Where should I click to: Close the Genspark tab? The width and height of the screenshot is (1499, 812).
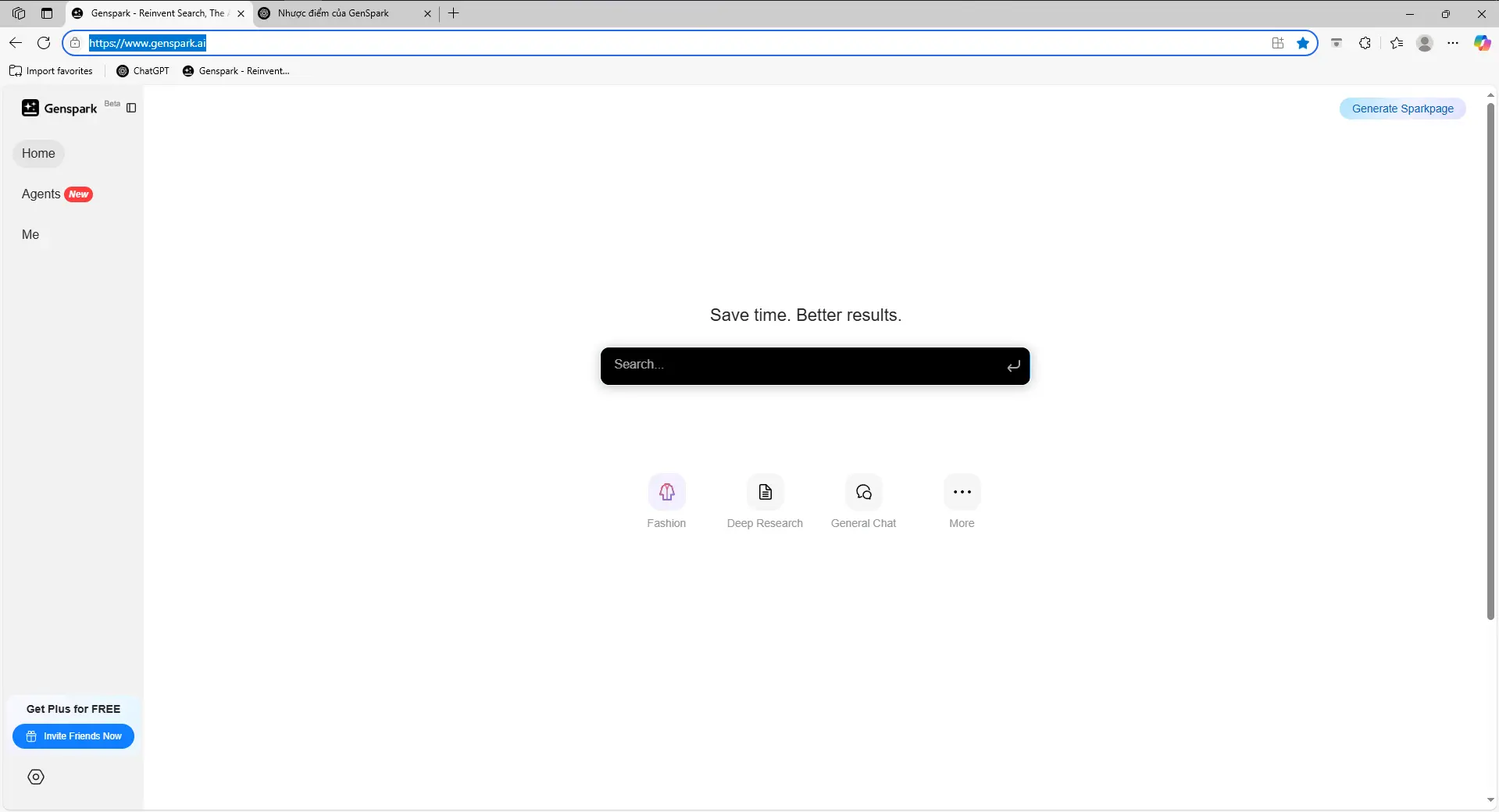pyautogui.click(x=241, y=13)
